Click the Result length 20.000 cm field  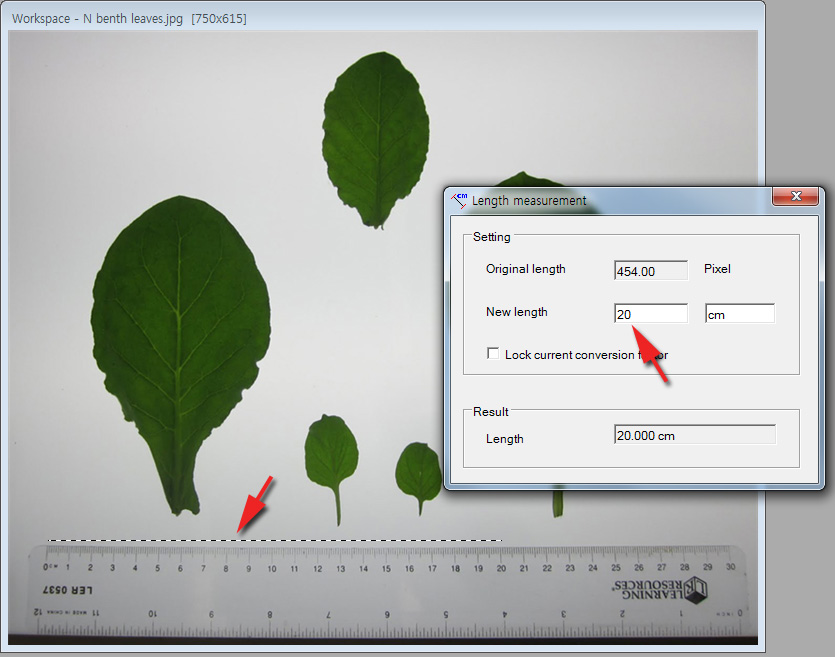point(694,436)
